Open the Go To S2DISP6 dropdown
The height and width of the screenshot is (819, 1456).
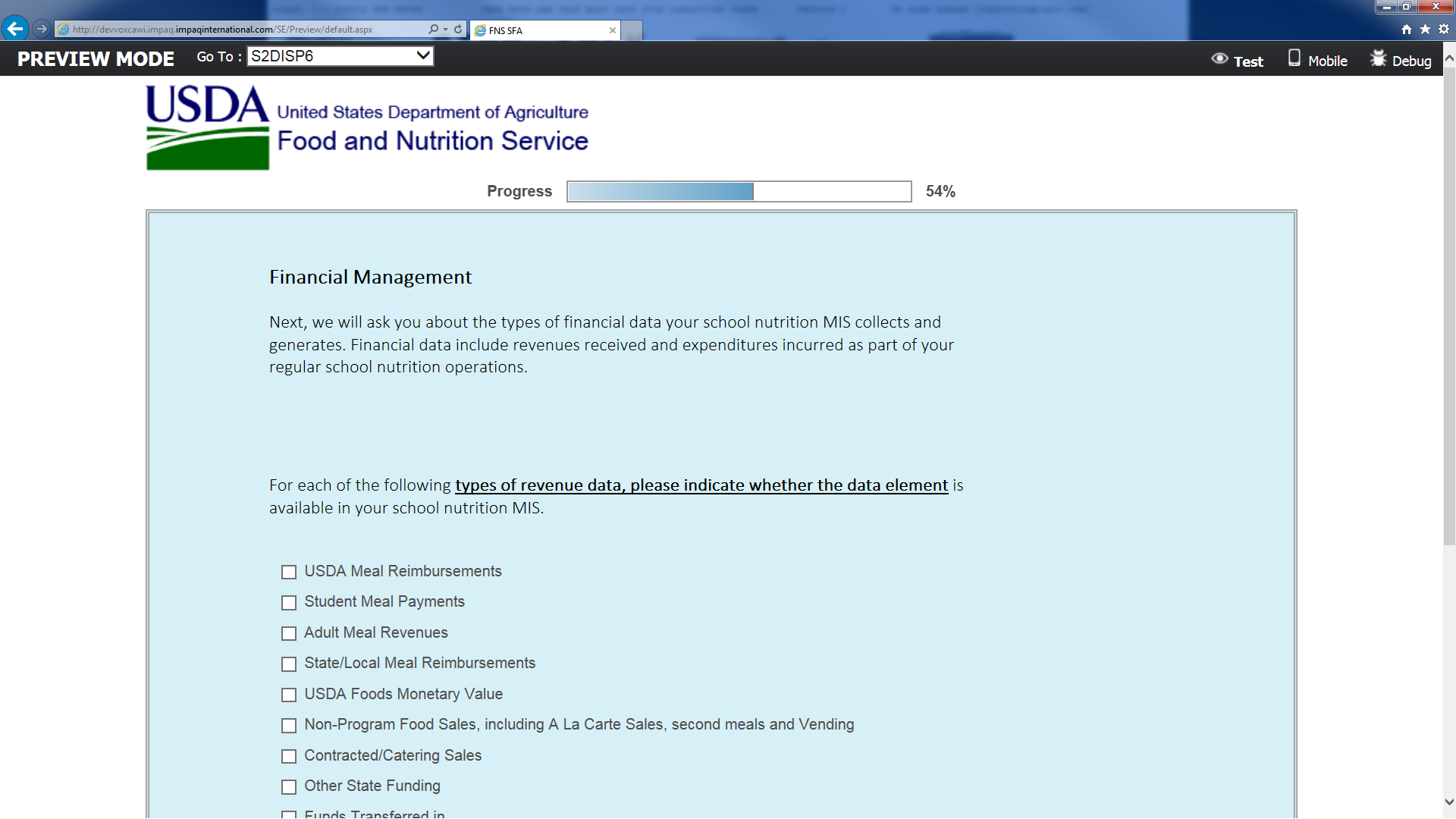(340, 56)
